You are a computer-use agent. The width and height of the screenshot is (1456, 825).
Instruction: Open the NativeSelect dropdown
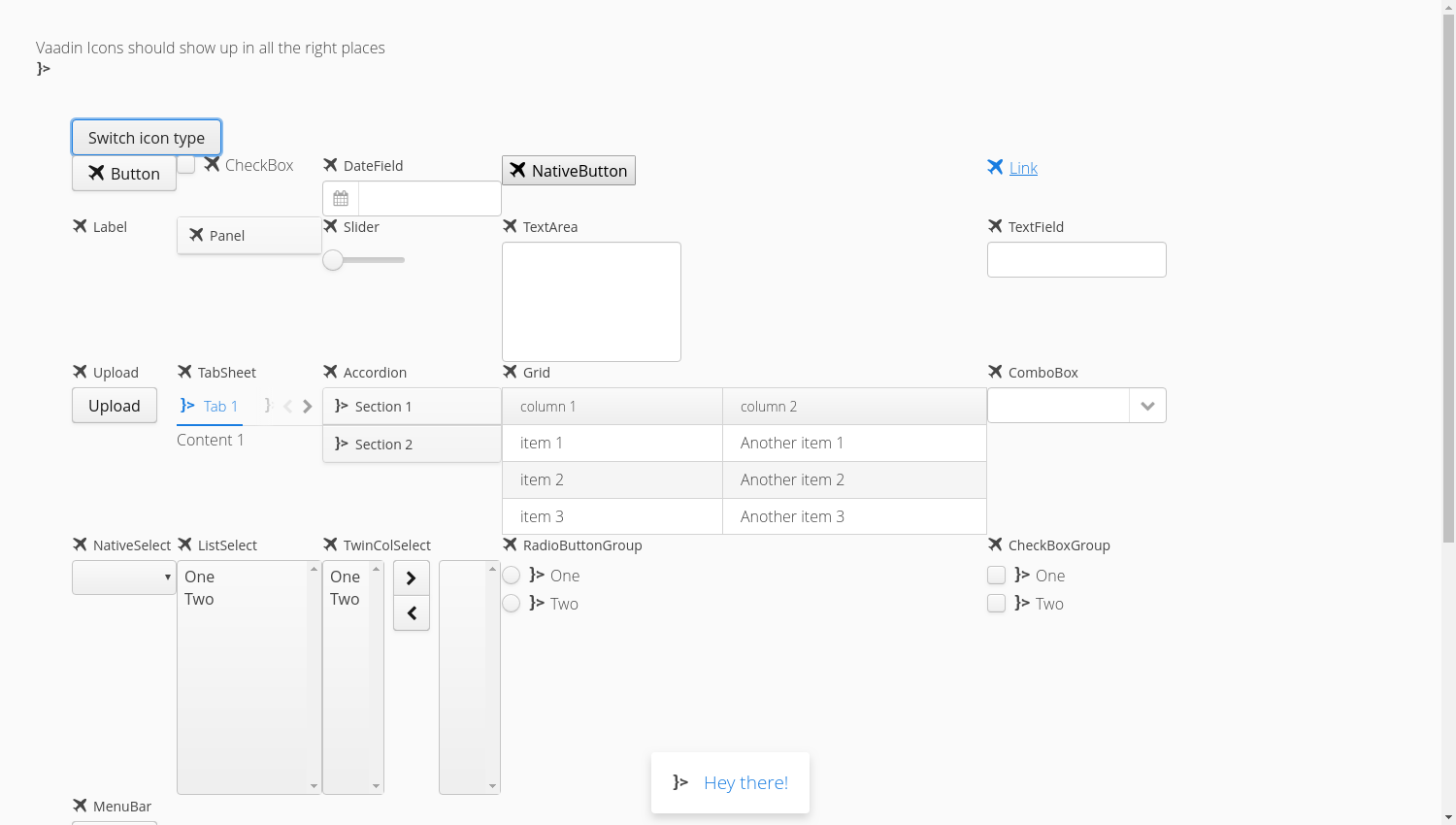pos(124,577)
